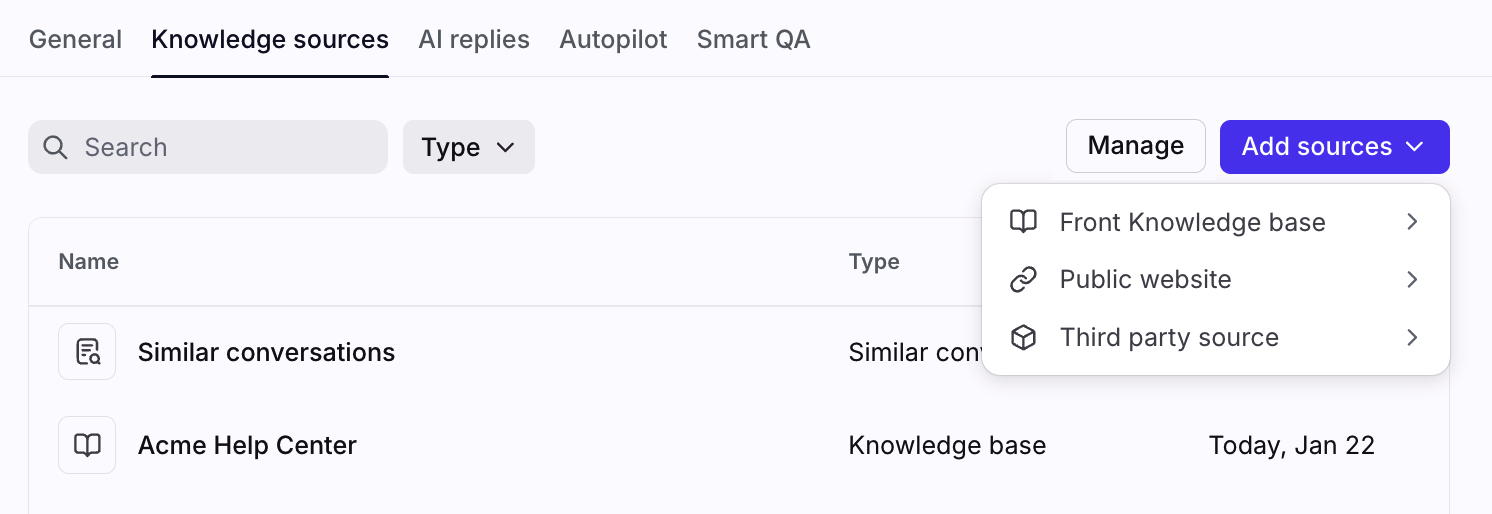
Task: Click the Third party source cube icon
Action: click(1023, 338)
